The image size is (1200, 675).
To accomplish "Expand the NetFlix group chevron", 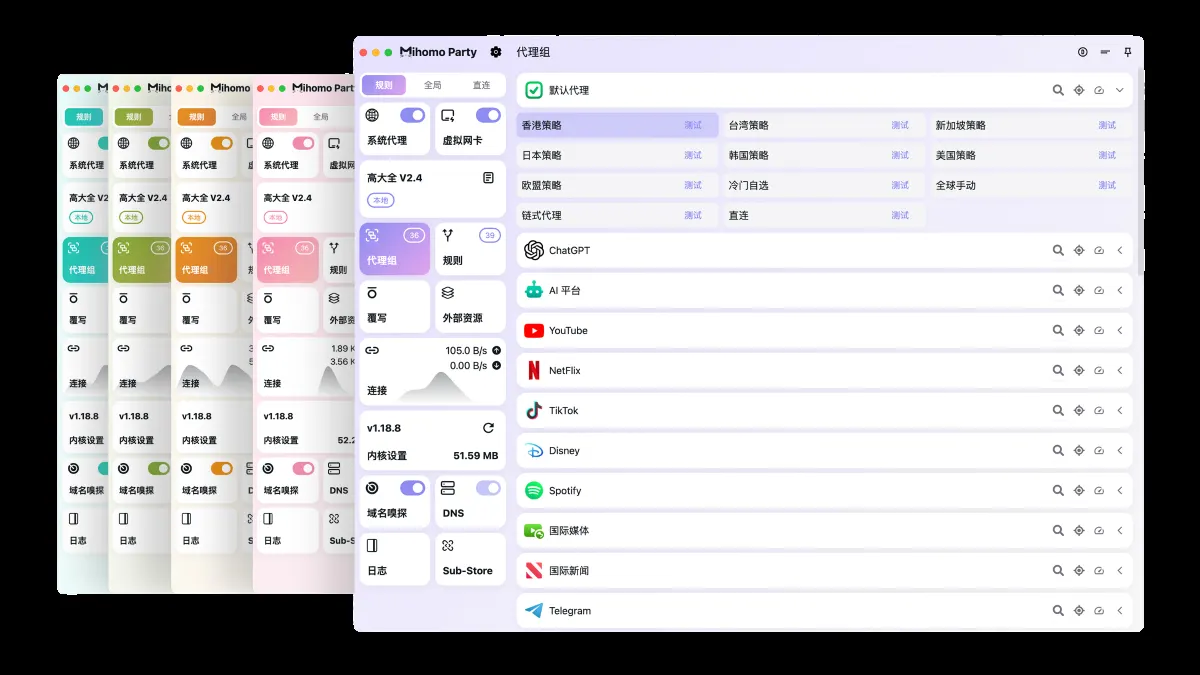I will [1120, 370].
